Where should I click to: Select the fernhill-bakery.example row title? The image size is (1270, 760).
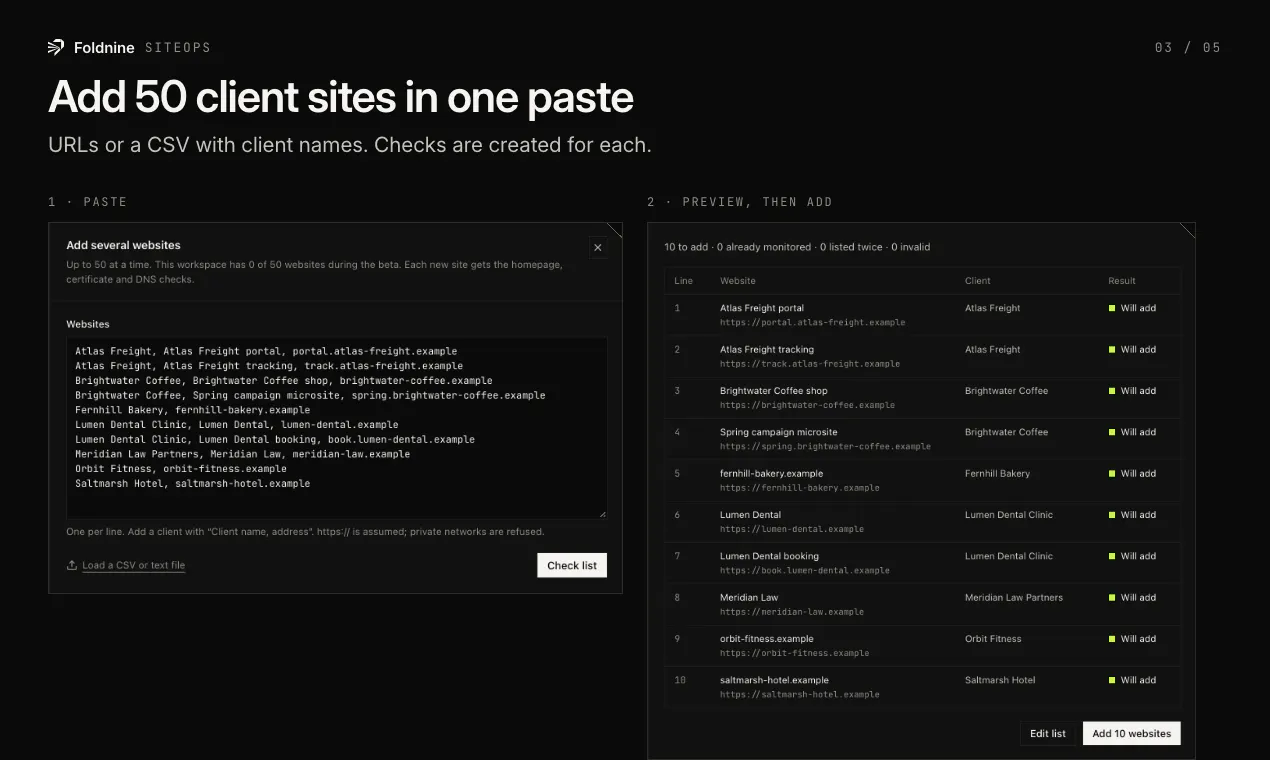(x=772, y=473)
